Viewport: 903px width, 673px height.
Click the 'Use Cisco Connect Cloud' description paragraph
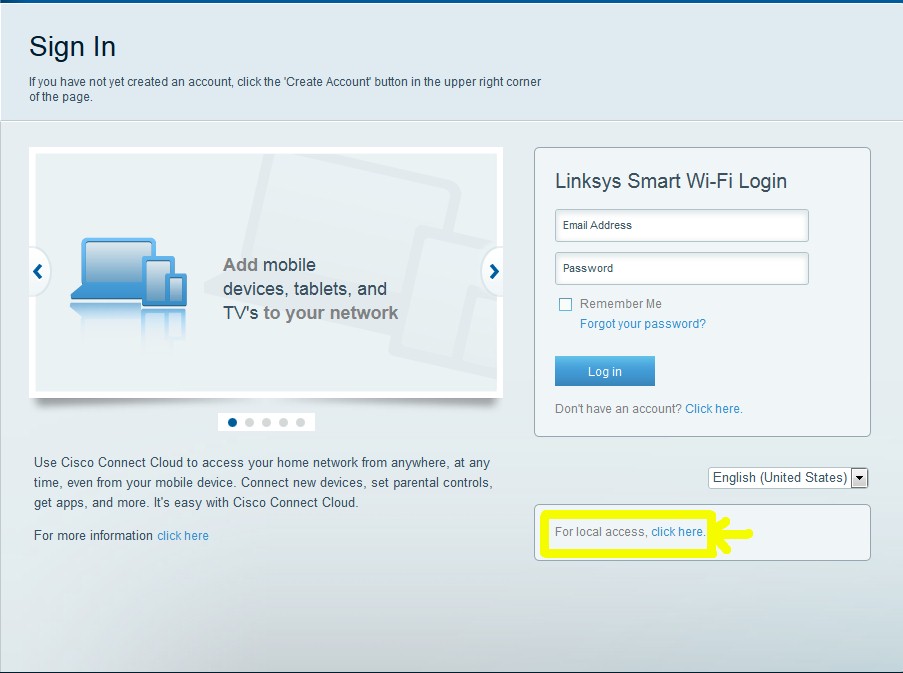(263, 482)
